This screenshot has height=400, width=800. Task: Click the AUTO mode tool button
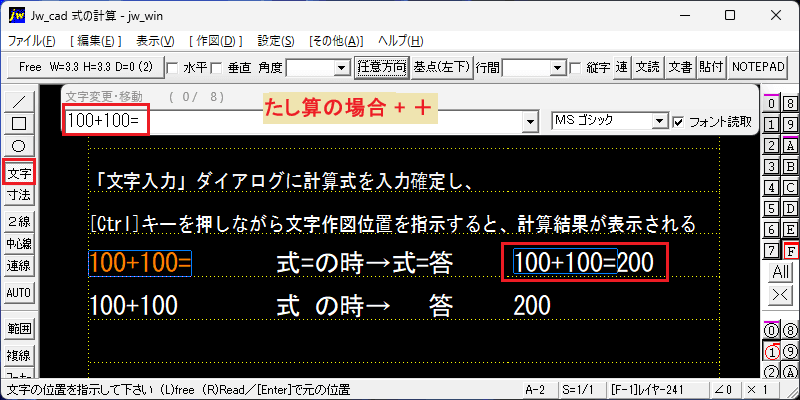[x=19, y=293]
